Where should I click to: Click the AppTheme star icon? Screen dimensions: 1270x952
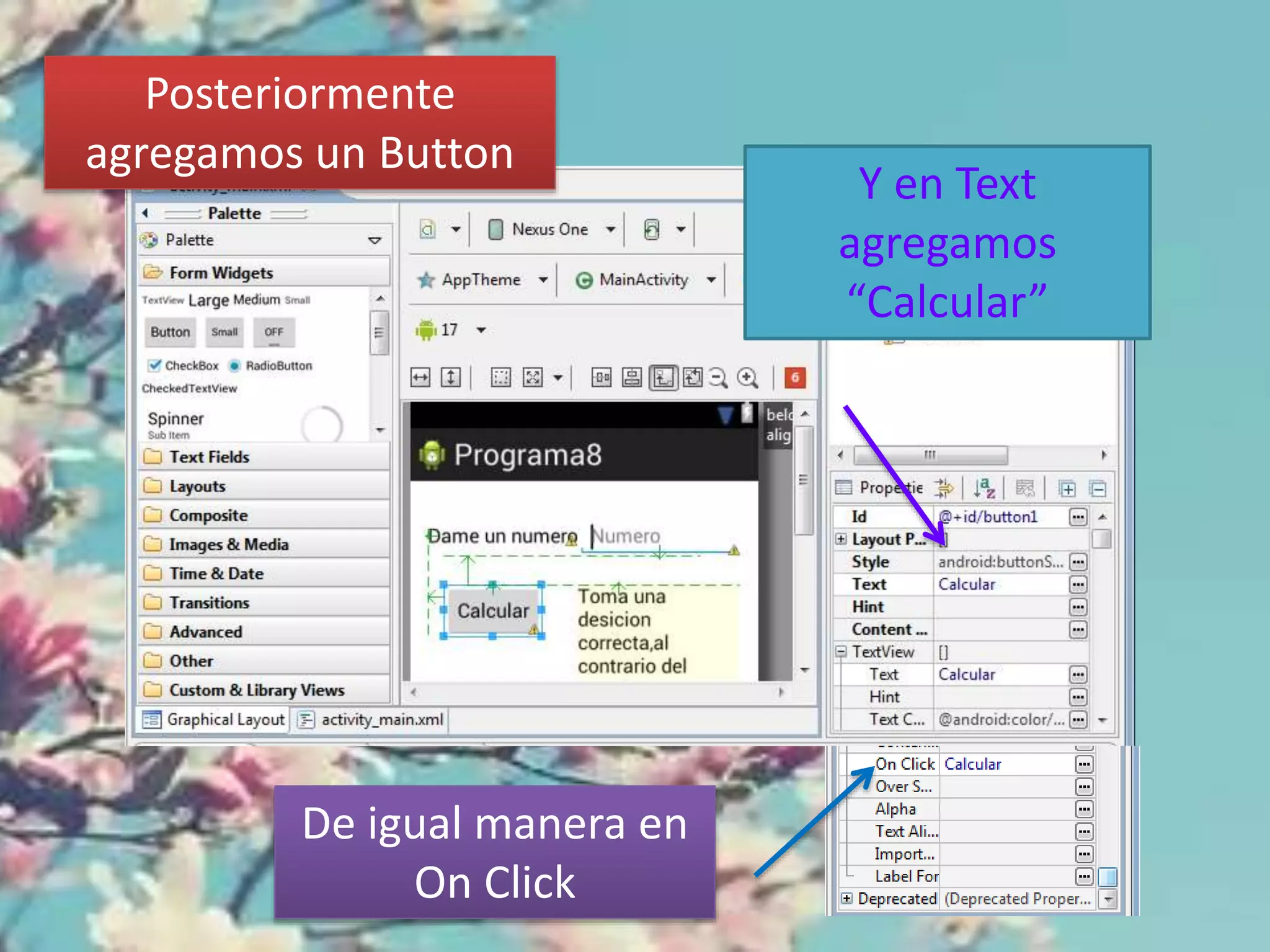coord(426,280)
